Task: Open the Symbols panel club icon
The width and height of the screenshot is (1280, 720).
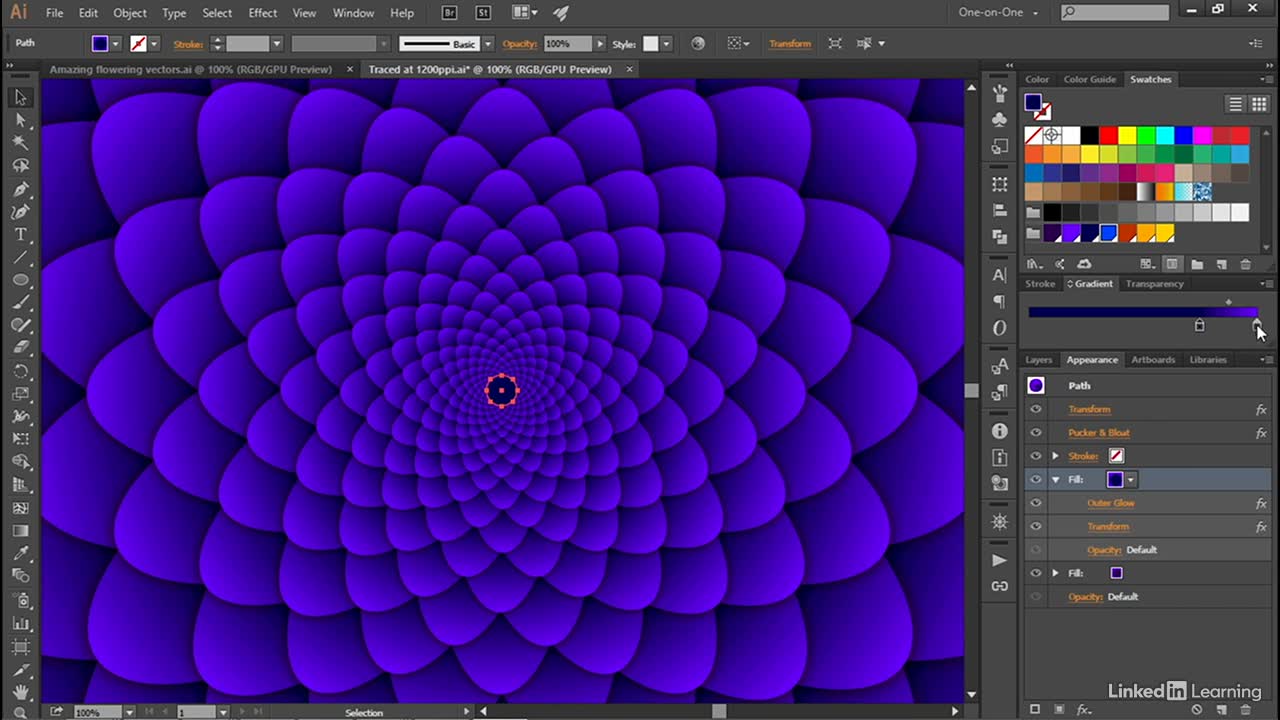Action: tap(1000, 120)
